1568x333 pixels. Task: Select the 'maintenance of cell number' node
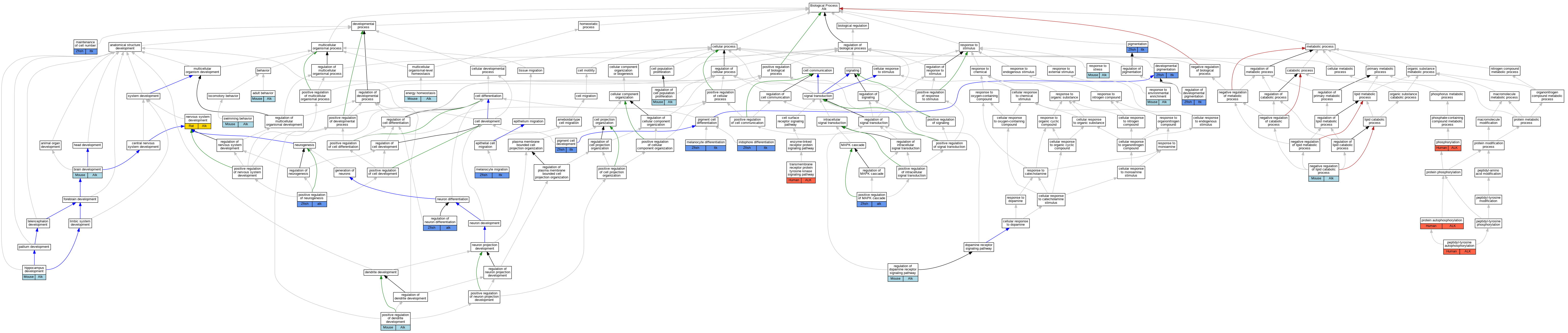pos(85,47)
